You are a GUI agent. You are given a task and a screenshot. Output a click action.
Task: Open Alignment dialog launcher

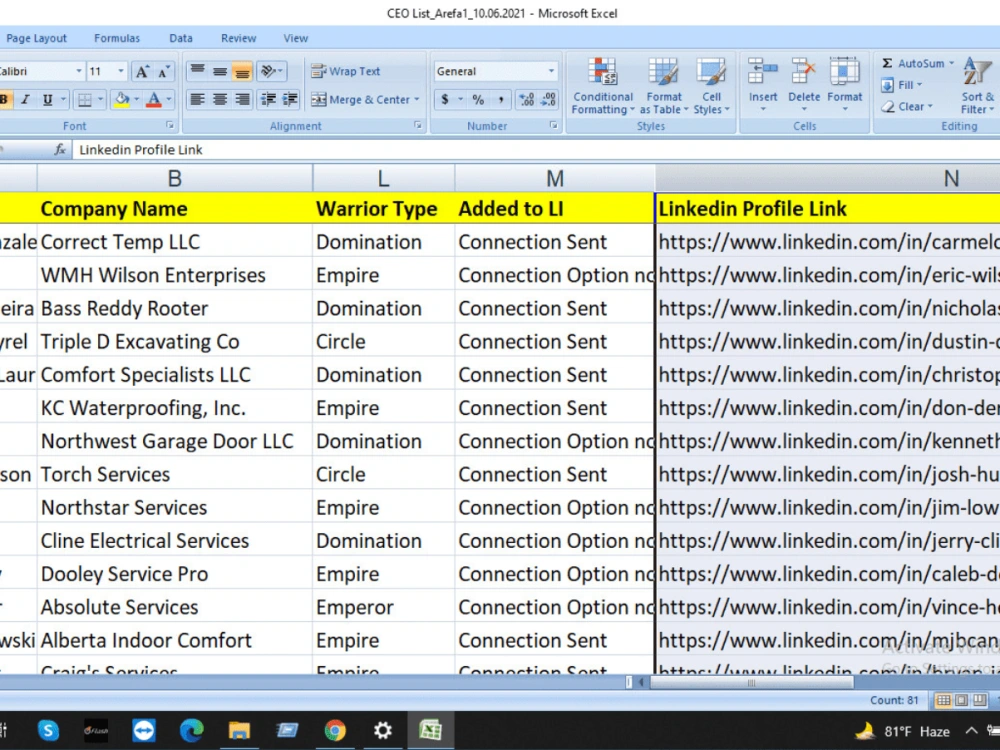(x=418, y=126)
